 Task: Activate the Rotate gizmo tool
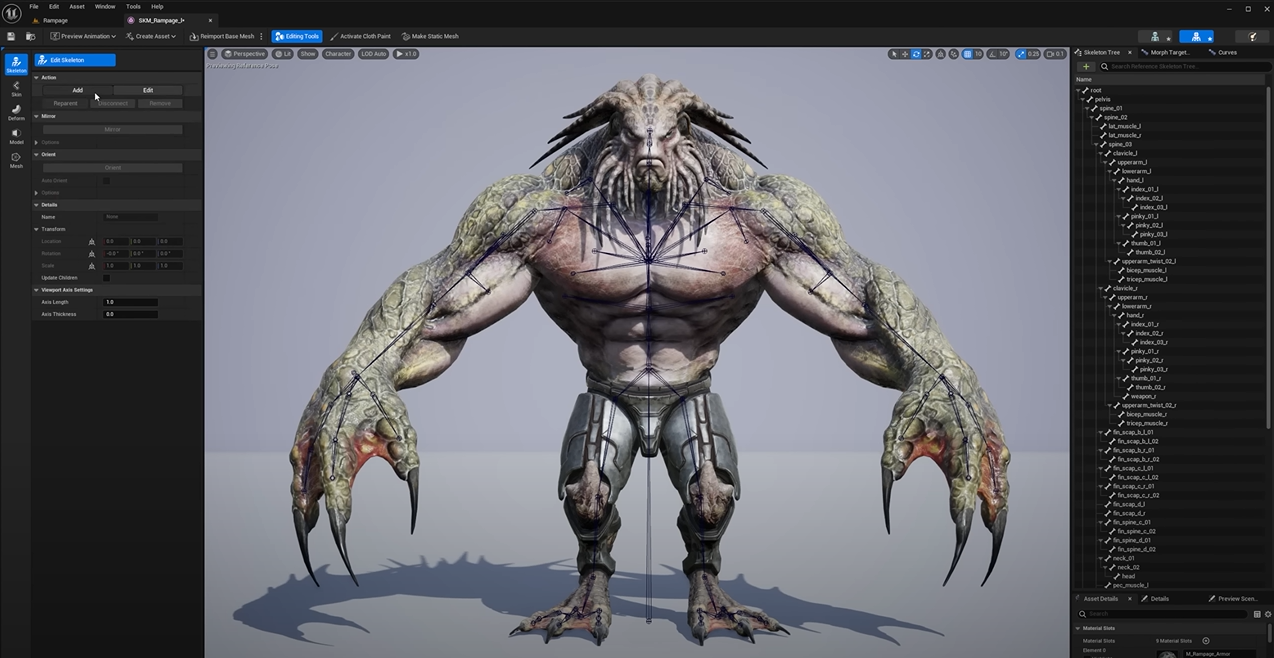point(916,54)
